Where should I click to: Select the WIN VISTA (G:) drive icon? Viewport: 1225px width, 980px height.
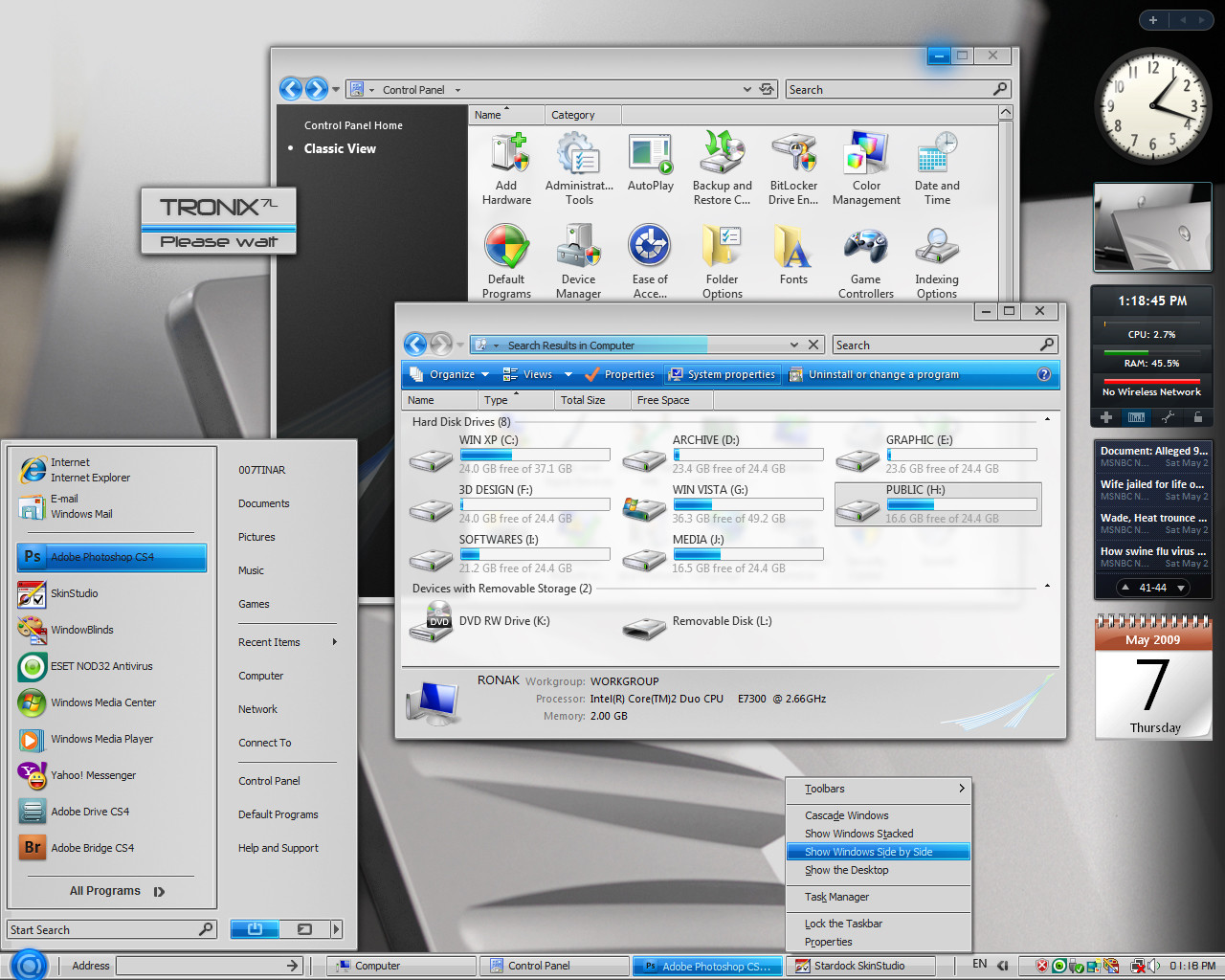pyautogui.click(x=644, y=506)
